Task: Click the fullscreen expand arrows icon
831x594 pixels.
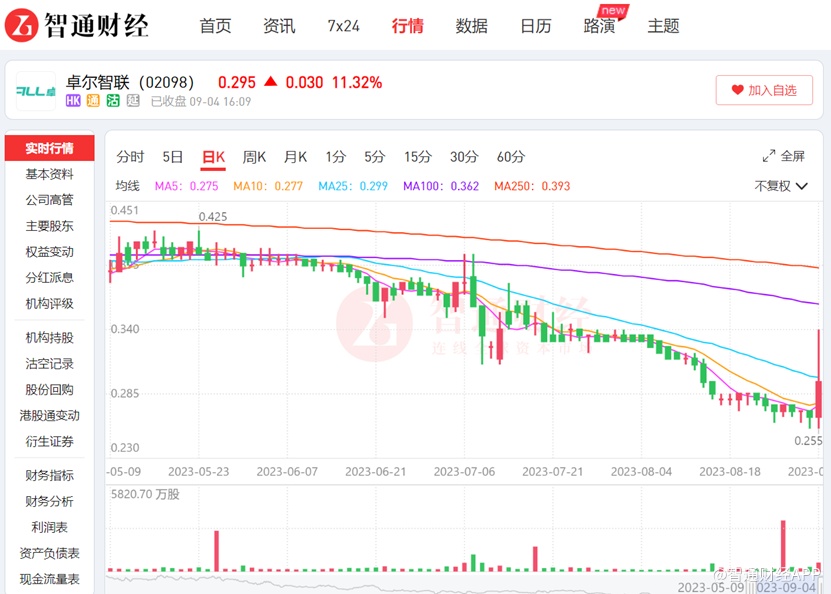Action: pyautogui.click(x=768, y=156)
